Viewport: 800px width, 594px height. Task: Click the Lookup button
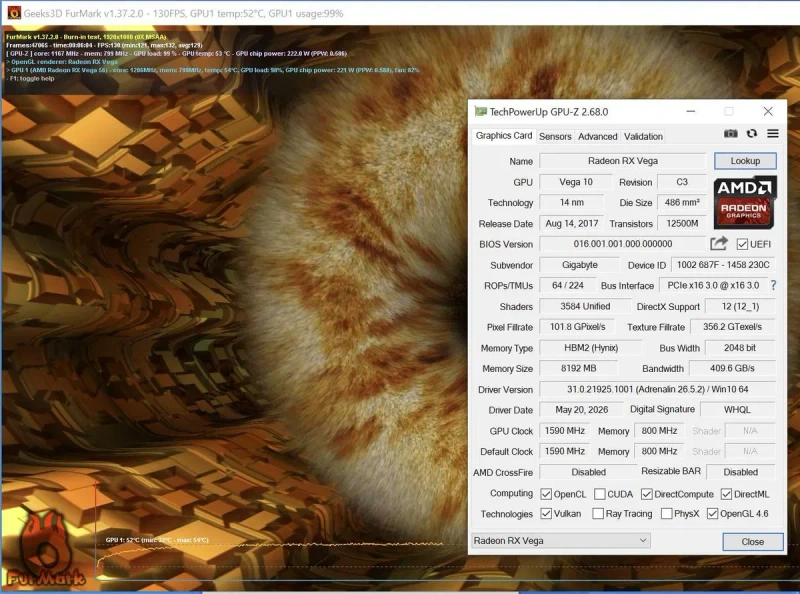(x=745, y=161)
